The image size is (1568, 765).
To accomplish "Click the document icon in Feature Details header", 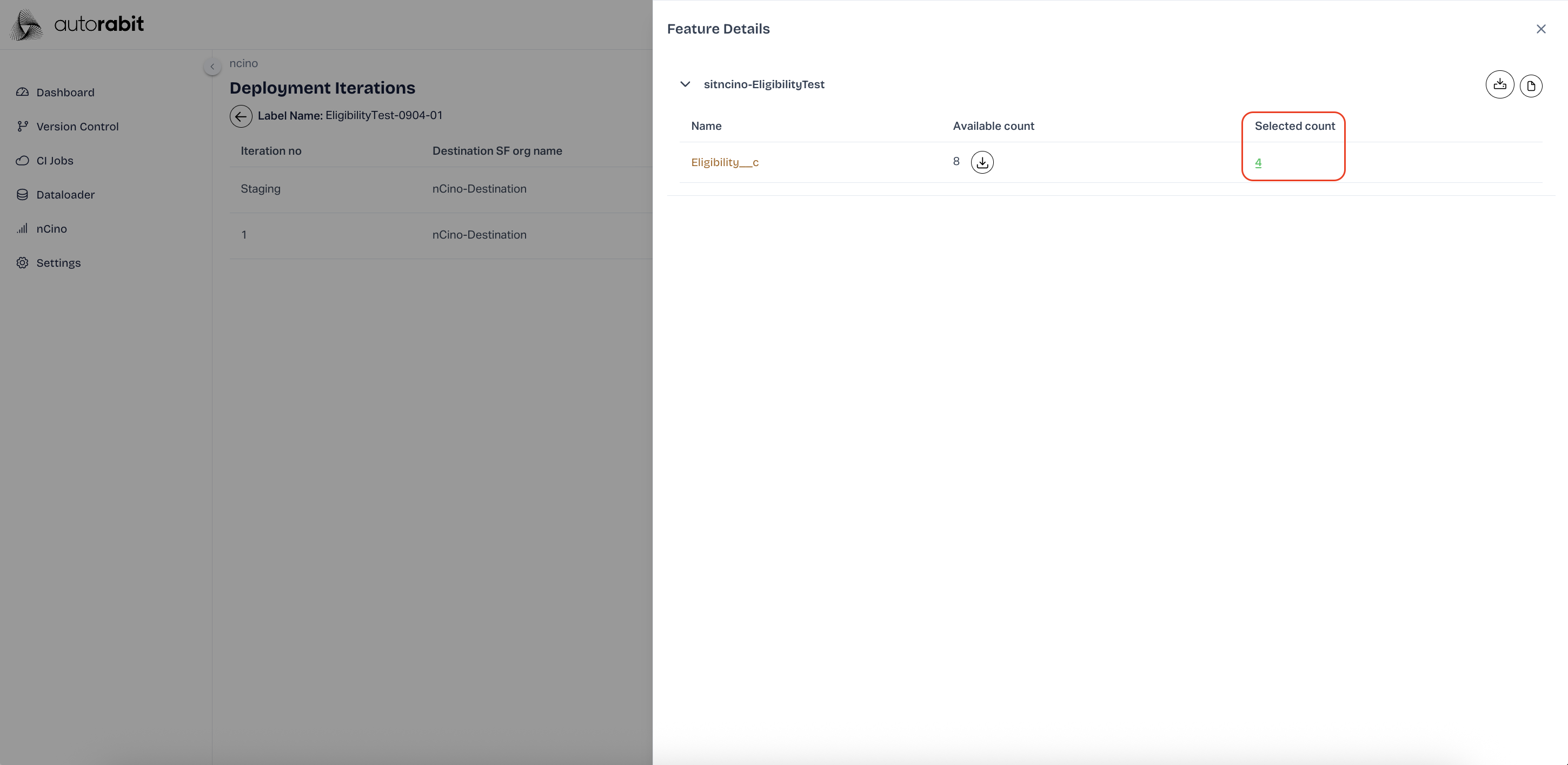I will pos(1530,86).
